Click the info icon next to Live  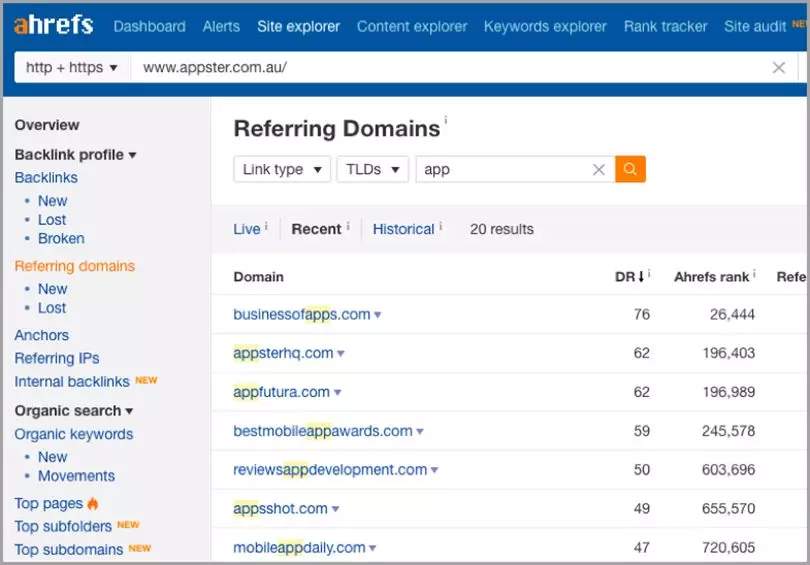[x=266, y=226]
